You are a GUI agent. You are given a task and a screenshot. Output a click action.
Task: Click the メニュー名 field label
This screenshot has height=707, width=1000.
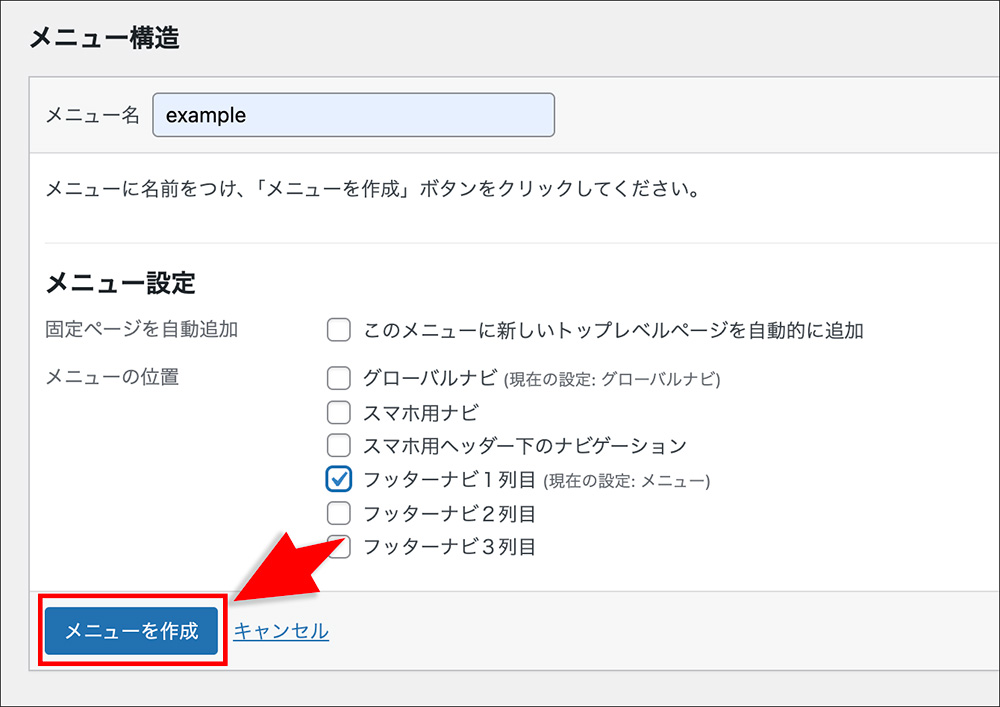[x=93, y=115]
